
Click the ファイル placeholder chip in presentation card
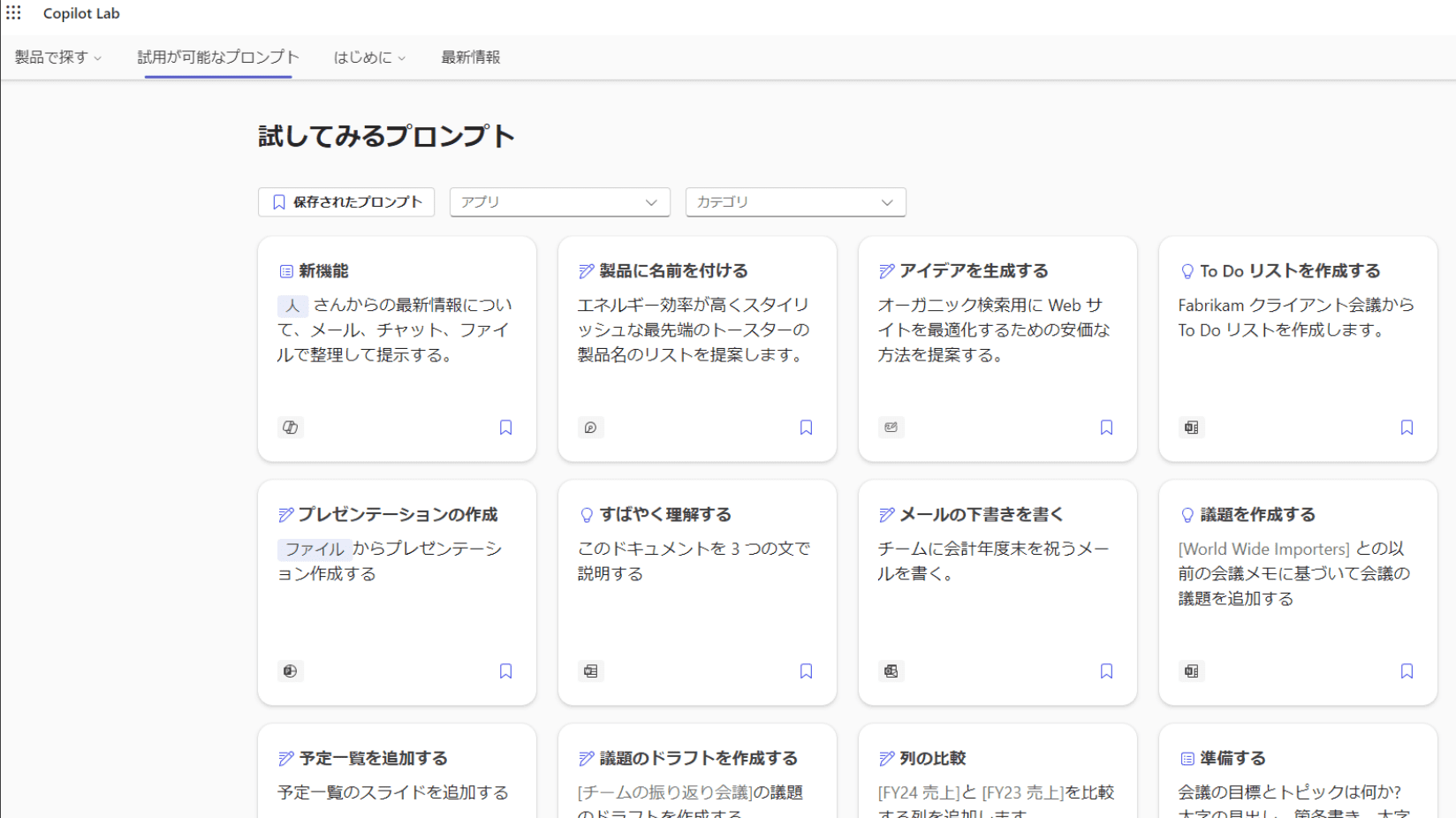coord(315,549)
